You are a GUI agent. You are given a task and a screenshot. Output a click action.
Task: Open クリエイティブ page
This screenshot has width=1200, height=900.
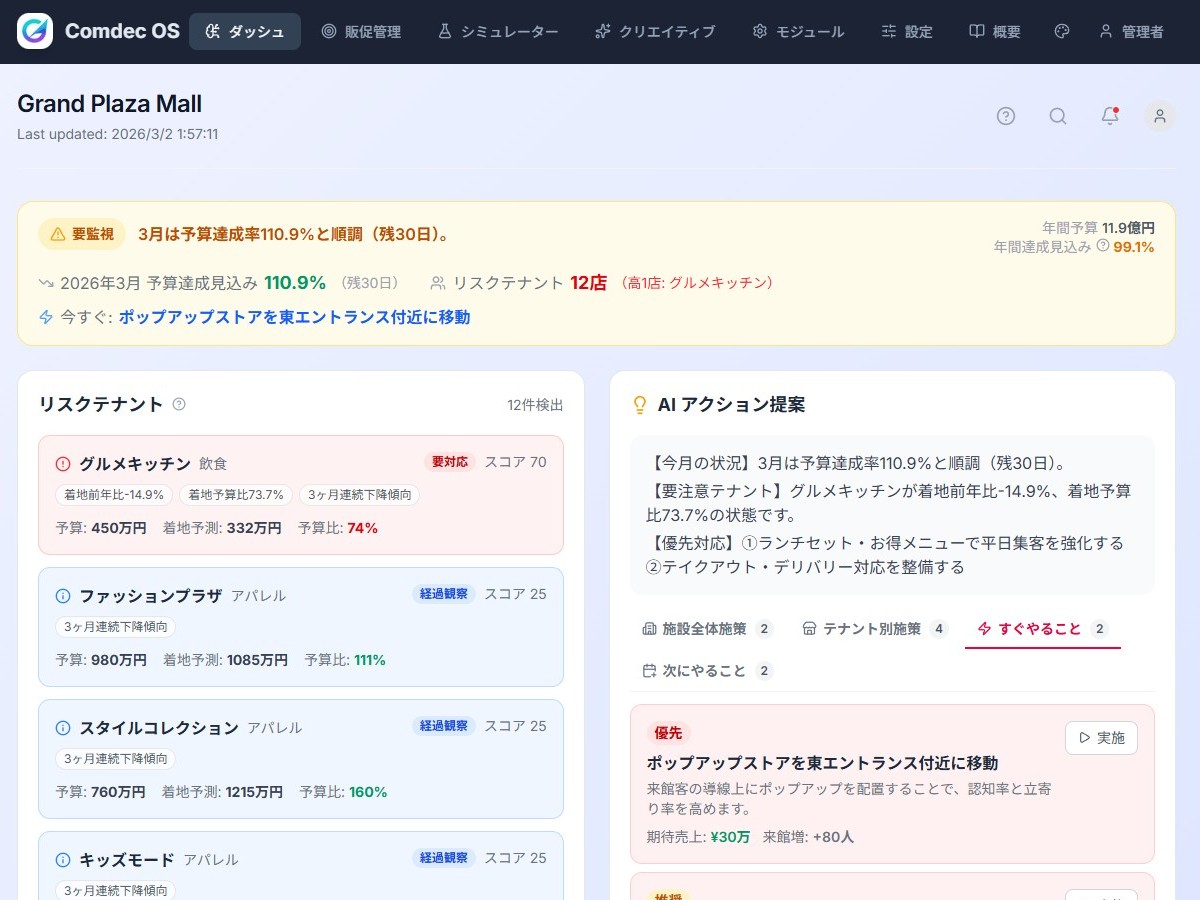(655, 32)
